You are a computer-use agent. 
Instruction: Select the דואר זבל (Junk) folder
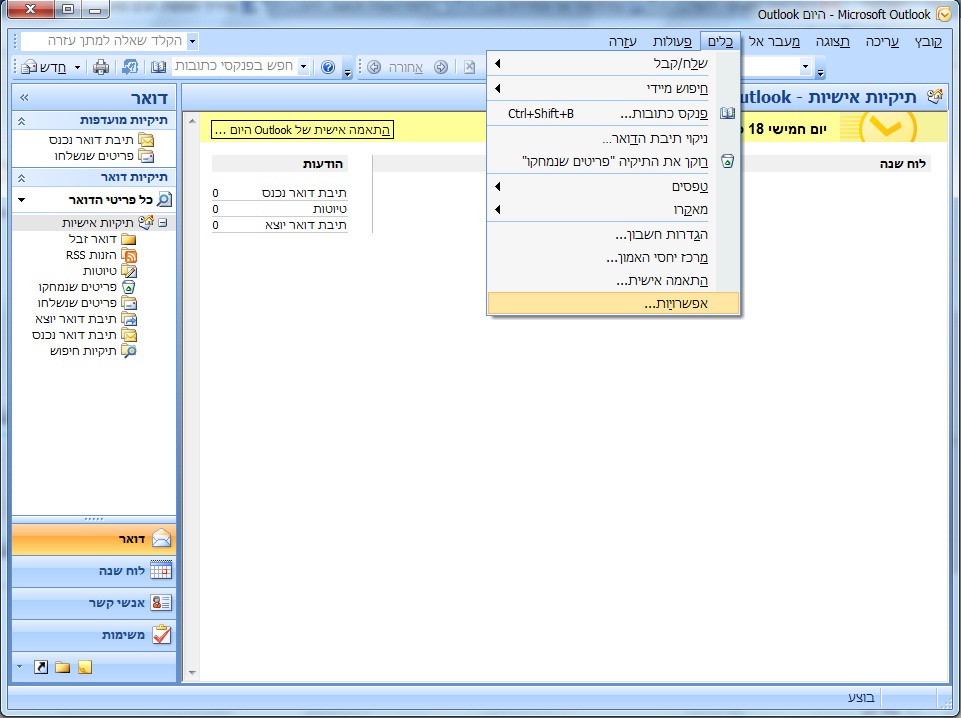pyautogui.click(x=102, y=239)
